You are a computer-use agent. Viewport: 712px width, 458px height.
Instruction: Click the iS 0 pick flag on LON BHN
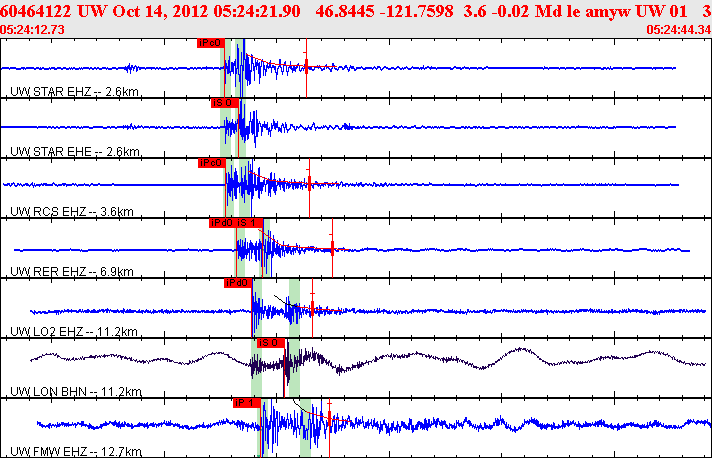click(271, 343)
